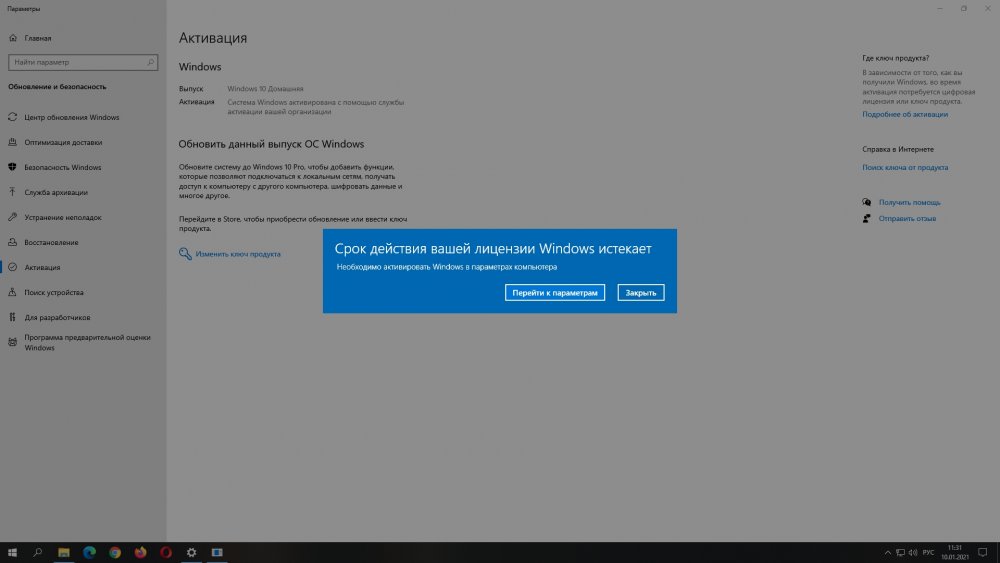Click the 'Подробнее об активации' link
This screenshot has width=1000, height=563.
coord(905,114)
